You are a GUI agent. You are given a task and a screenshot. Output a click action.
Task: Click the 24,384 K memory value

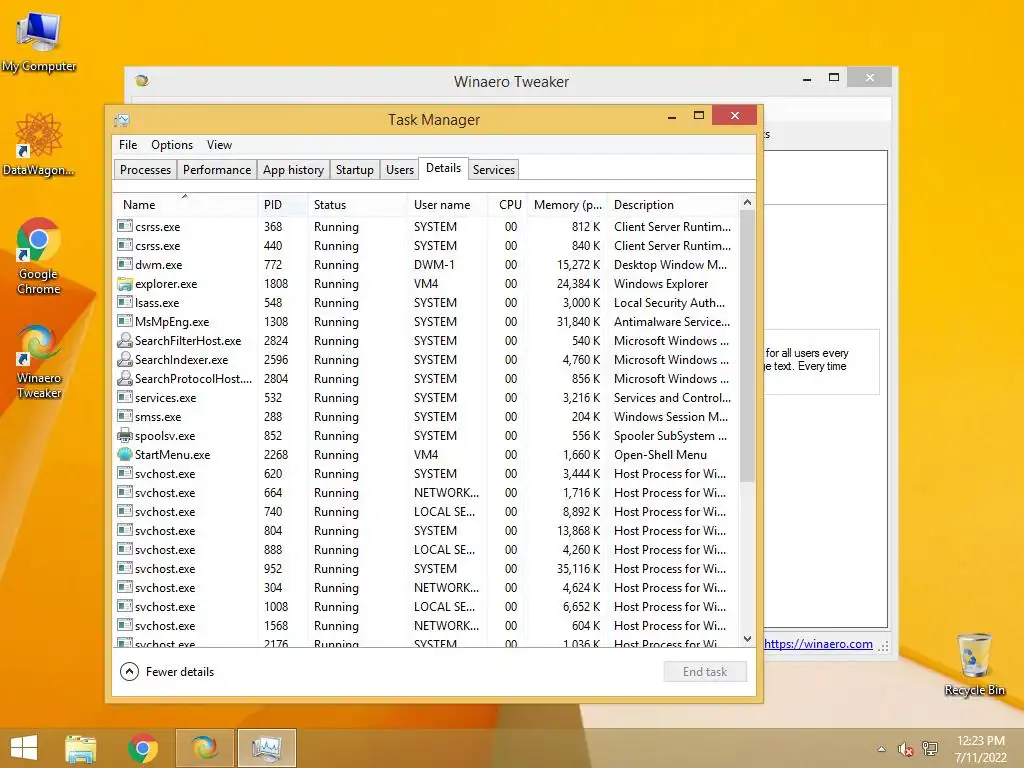click(x=578, y=283)
